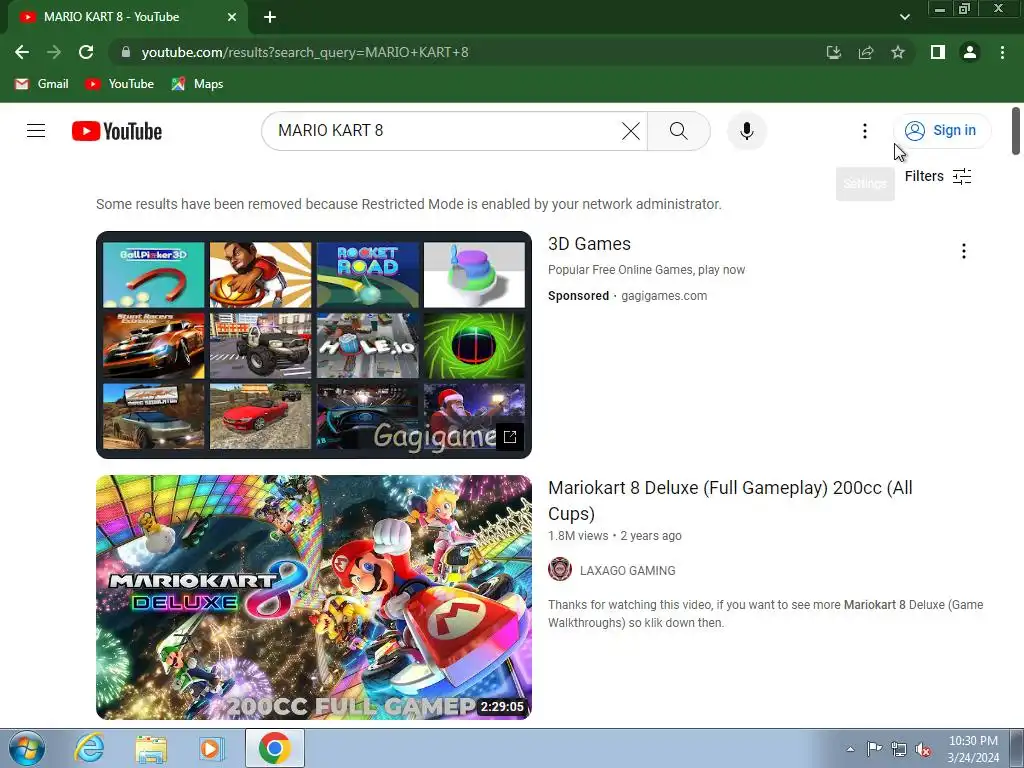Viewport: 1024px width, 768px height.
Task: Open Action Center flag tray icon
Action: (874, 749)
